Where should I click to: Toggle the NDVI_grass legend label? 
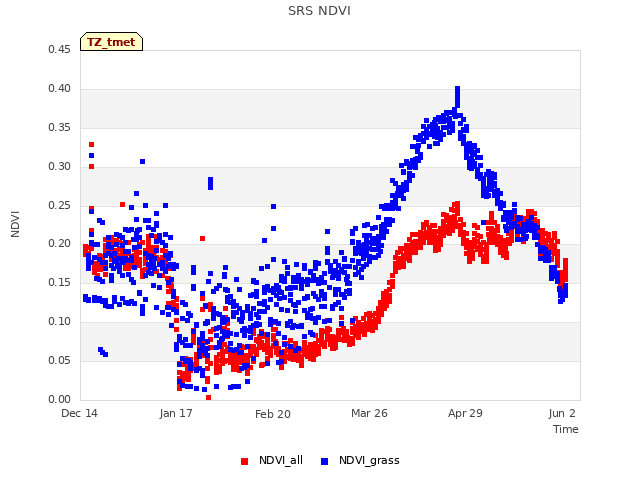tap(369, 460)
